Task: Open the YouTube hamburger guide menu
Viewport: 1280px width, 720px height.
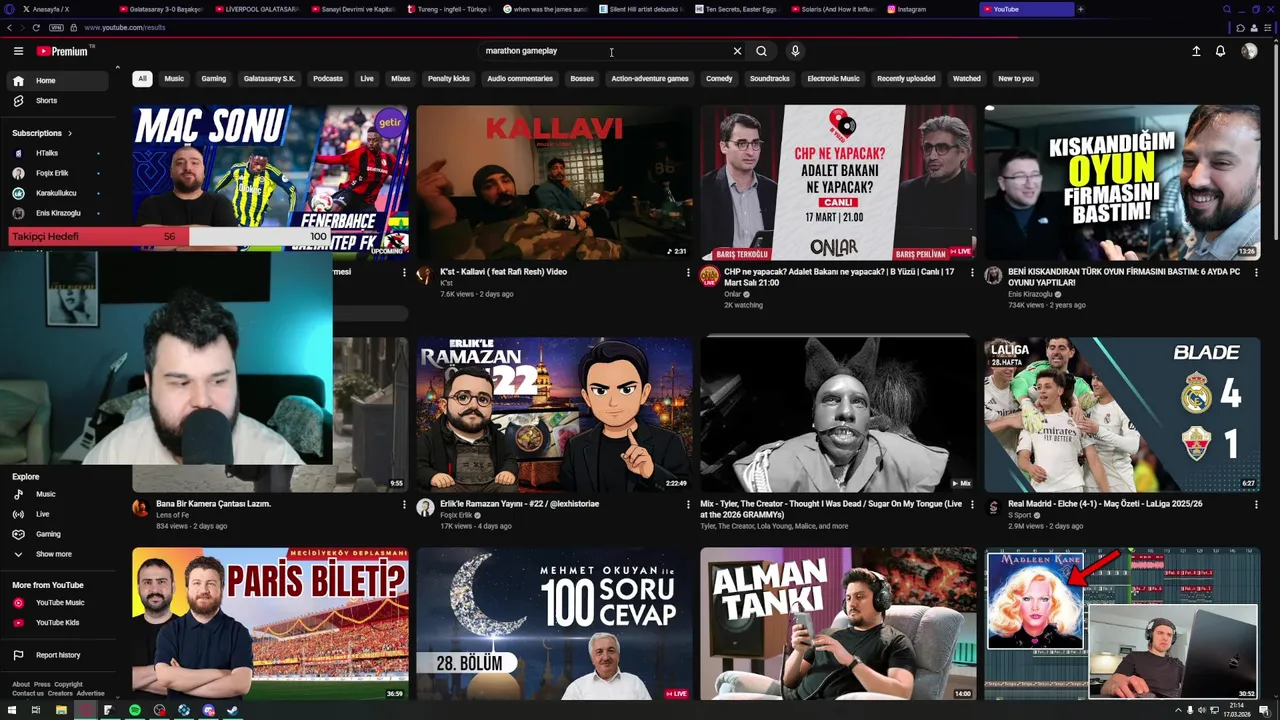Action: 18,51
